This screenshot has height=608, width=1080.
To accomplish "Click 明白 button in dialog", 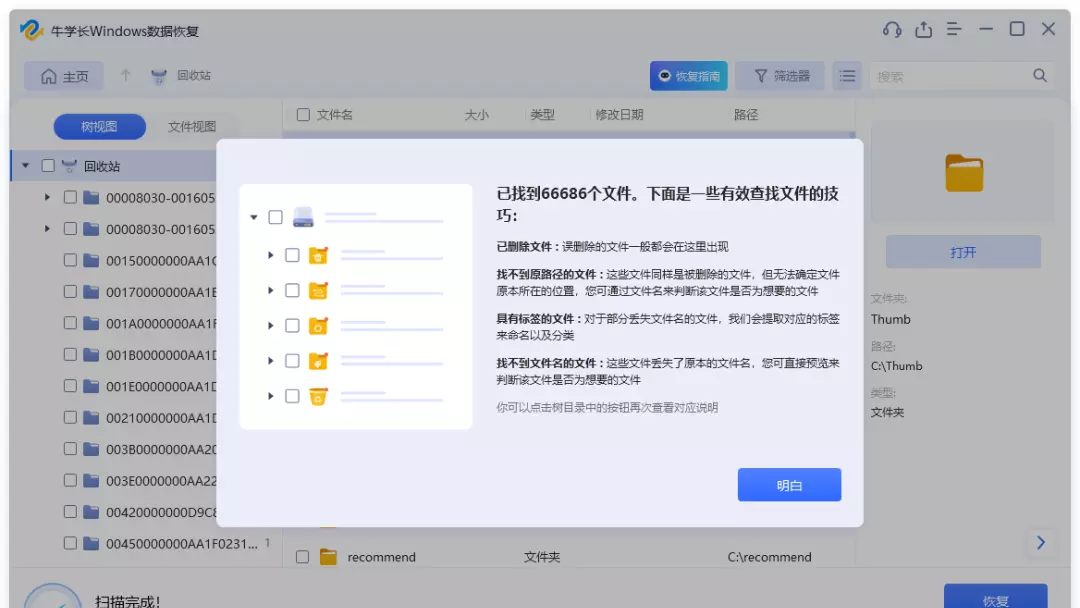I will (789, 485).
